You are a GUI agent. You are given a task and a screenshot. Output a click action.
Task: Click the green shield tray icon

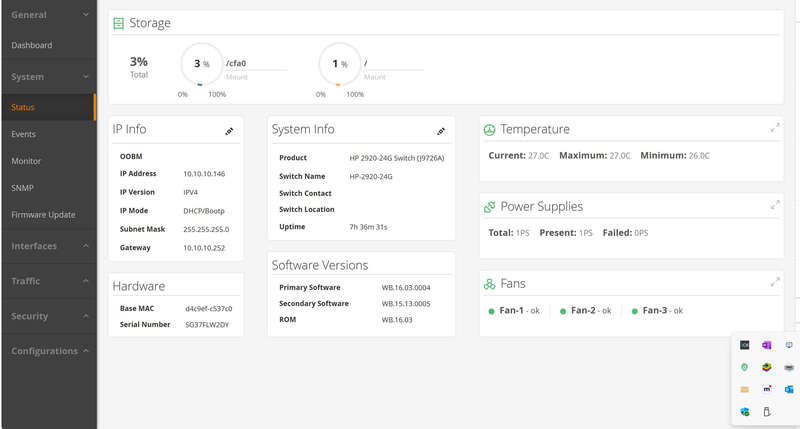745,367
